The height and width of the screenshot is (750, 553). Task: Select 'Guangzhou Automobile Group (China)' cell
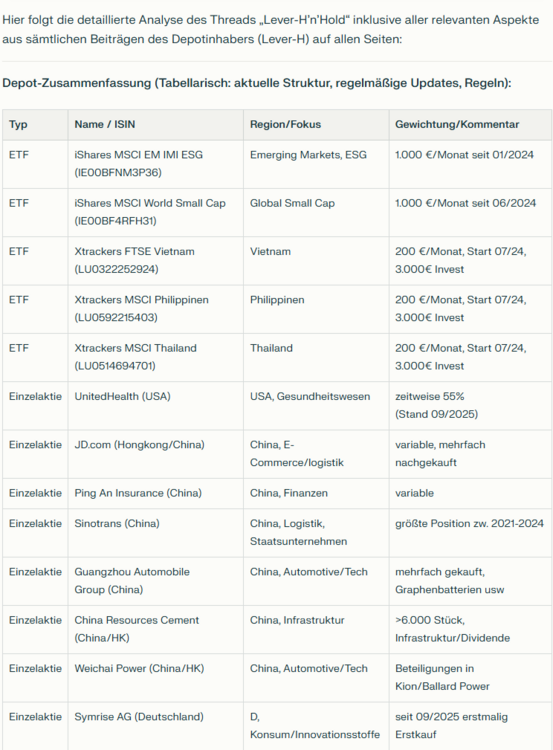click(155, 581)
